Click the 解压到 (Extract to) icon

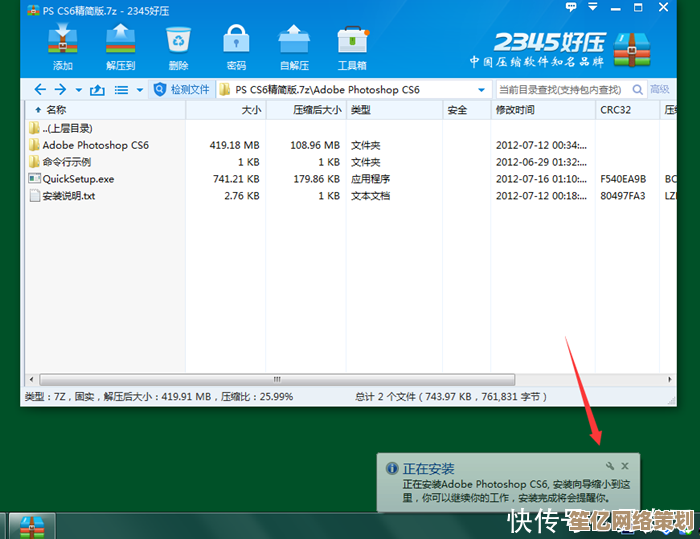[x=120, y=45]
